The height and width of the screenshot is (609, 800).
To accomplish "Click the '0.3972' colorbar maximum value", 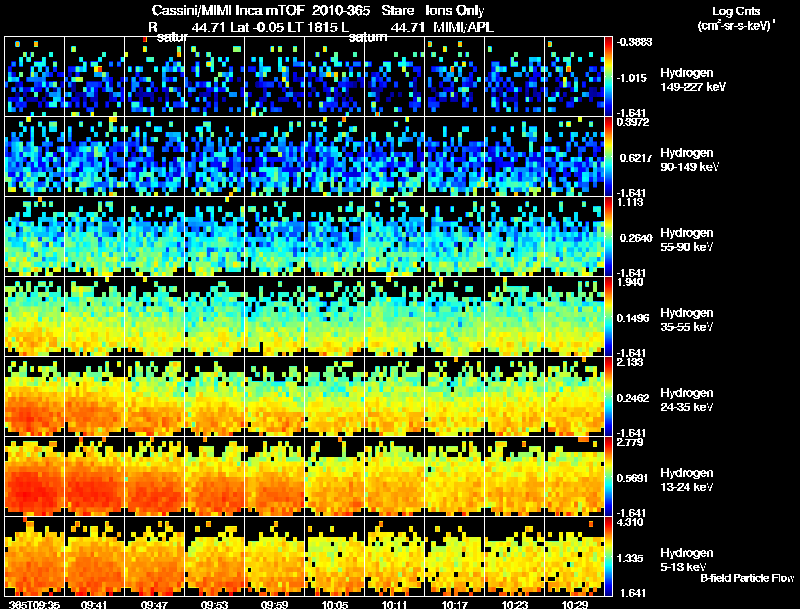I will [x=633, y=122].
